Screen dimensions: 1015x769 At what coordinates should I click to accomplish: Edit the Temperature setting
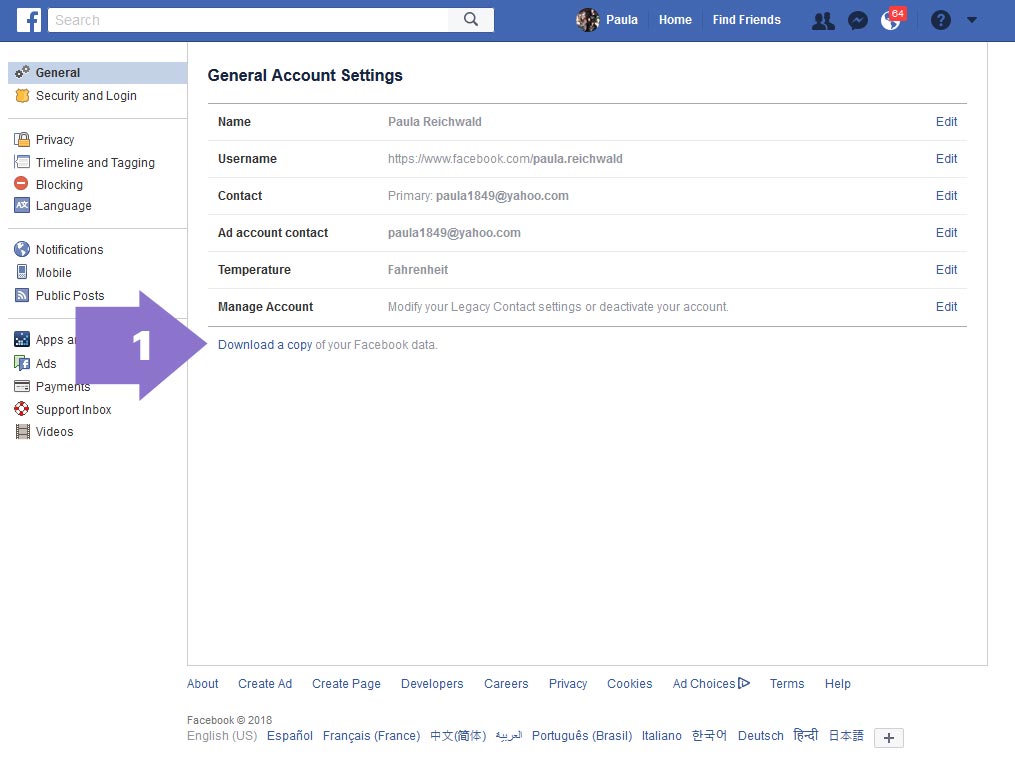pyautogui.click(x=946, y=269)
